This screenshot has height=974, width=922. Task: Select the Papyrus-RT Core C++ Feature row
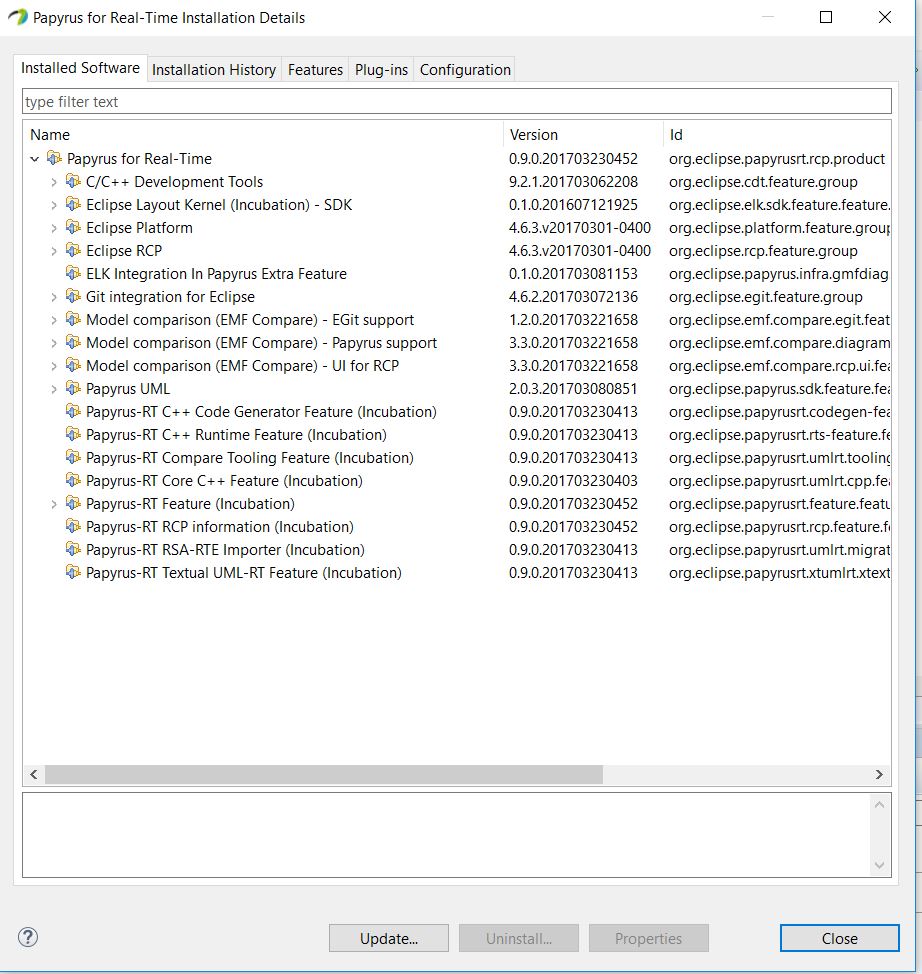tap(457, 480)
